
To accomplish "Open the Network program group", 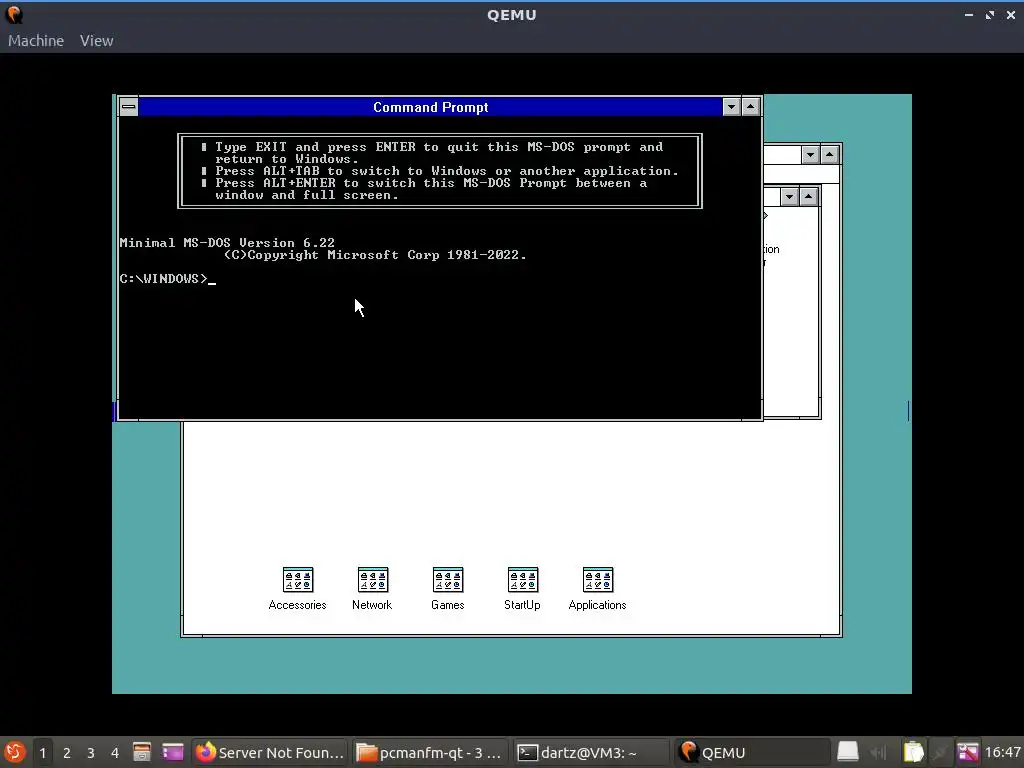I will point(372,588).
